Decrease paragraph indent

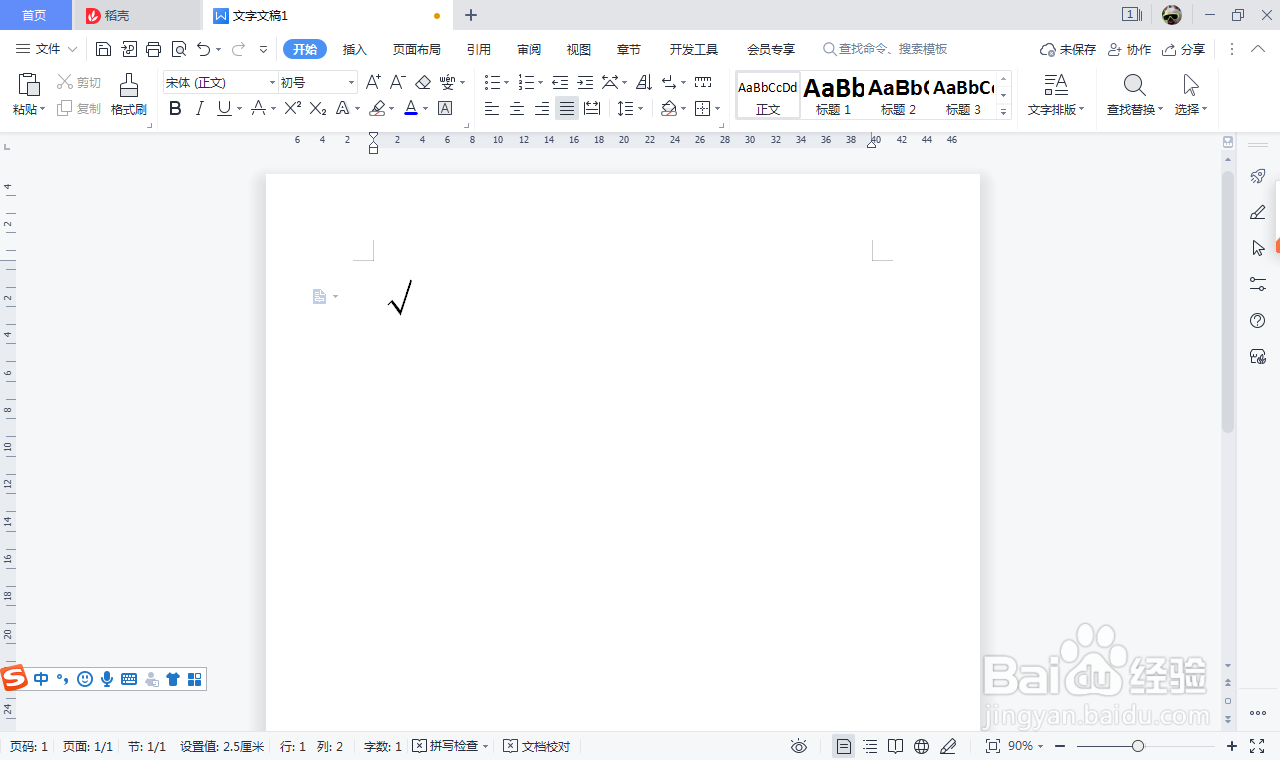(x=560, y=82)
